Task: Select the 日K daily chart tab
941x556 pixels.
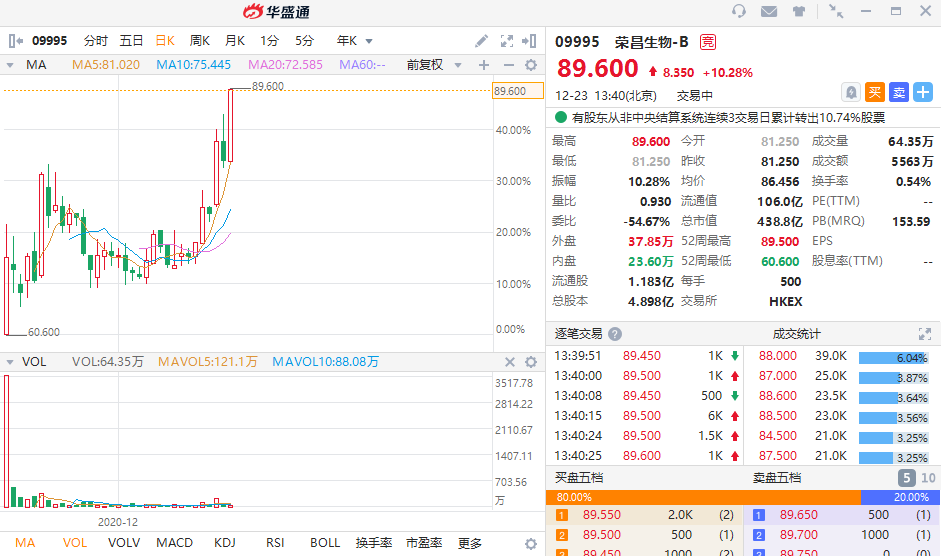Action: (x=165, y=41)
